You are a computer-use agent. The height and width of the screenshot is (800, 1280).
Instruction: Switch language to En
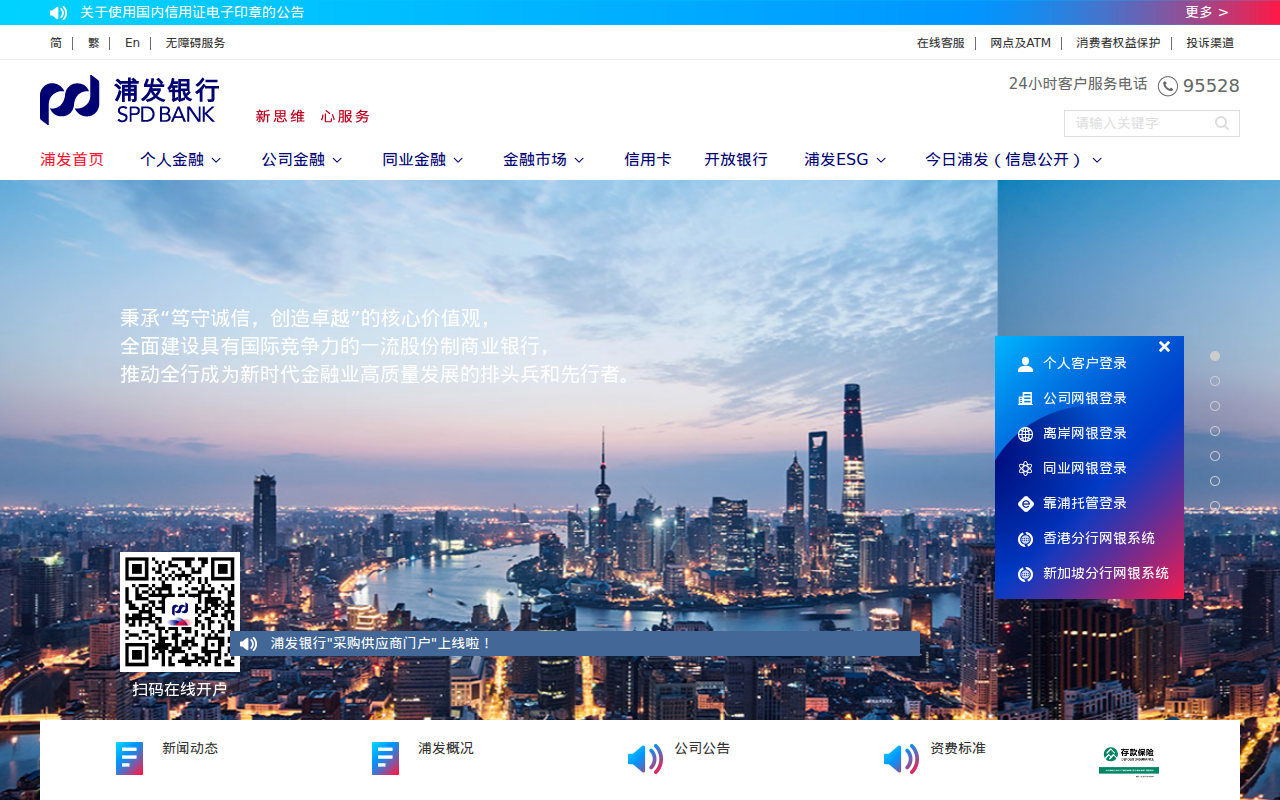(x=132, y=43)
